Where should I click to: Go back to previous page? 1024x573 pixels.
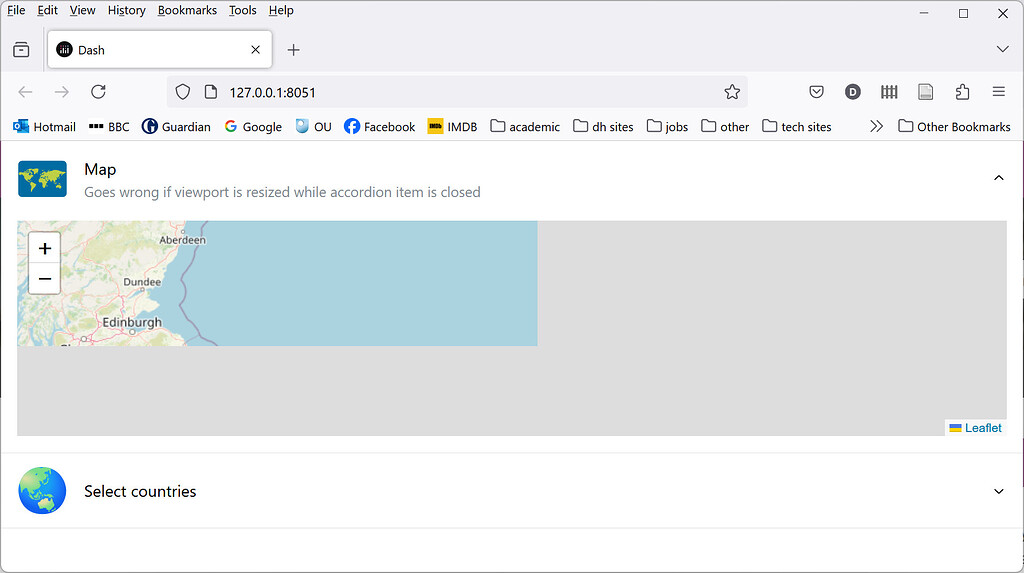click(25, 92)
